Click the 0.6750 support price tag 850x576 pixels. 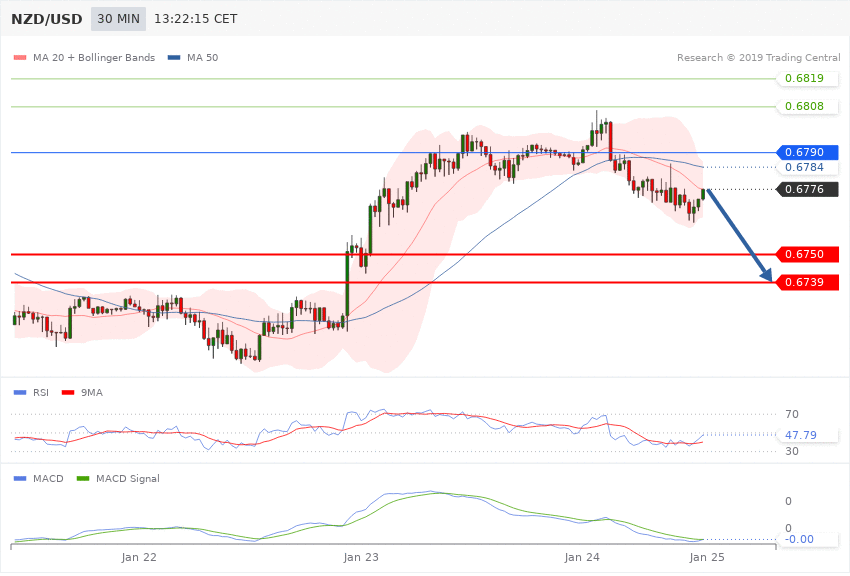tap(808, 255)
